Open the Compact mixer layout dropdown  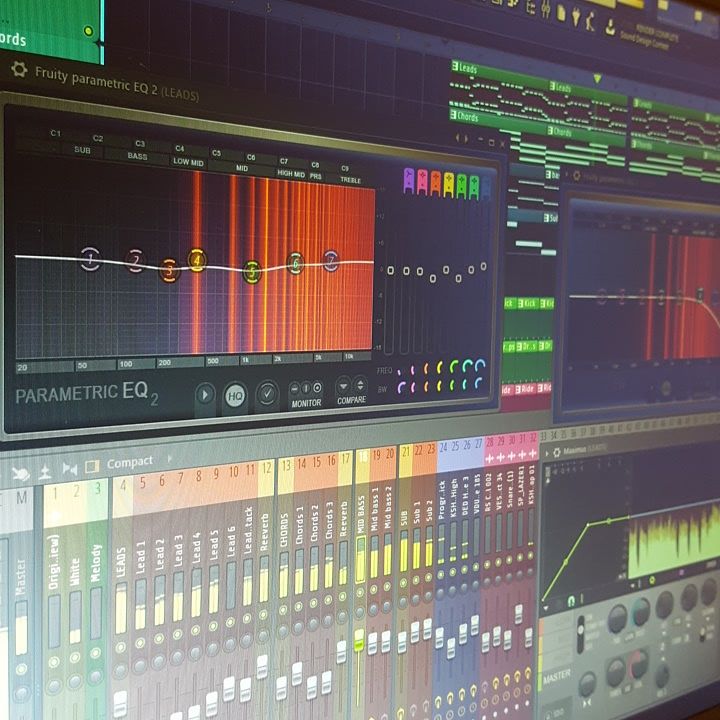[129, 462]
